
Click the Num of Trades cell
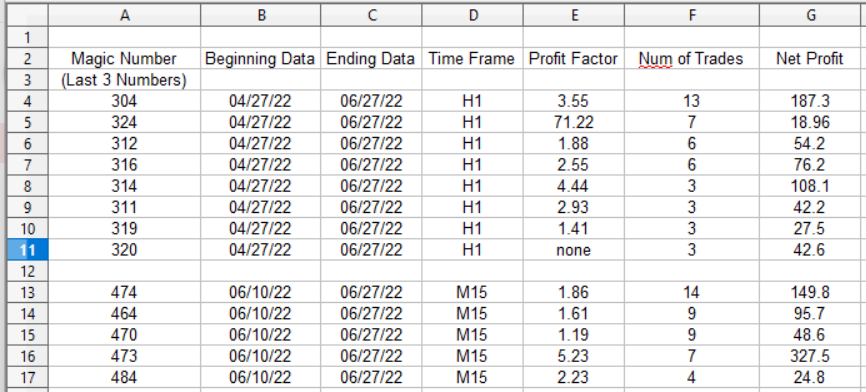(692, 59)
